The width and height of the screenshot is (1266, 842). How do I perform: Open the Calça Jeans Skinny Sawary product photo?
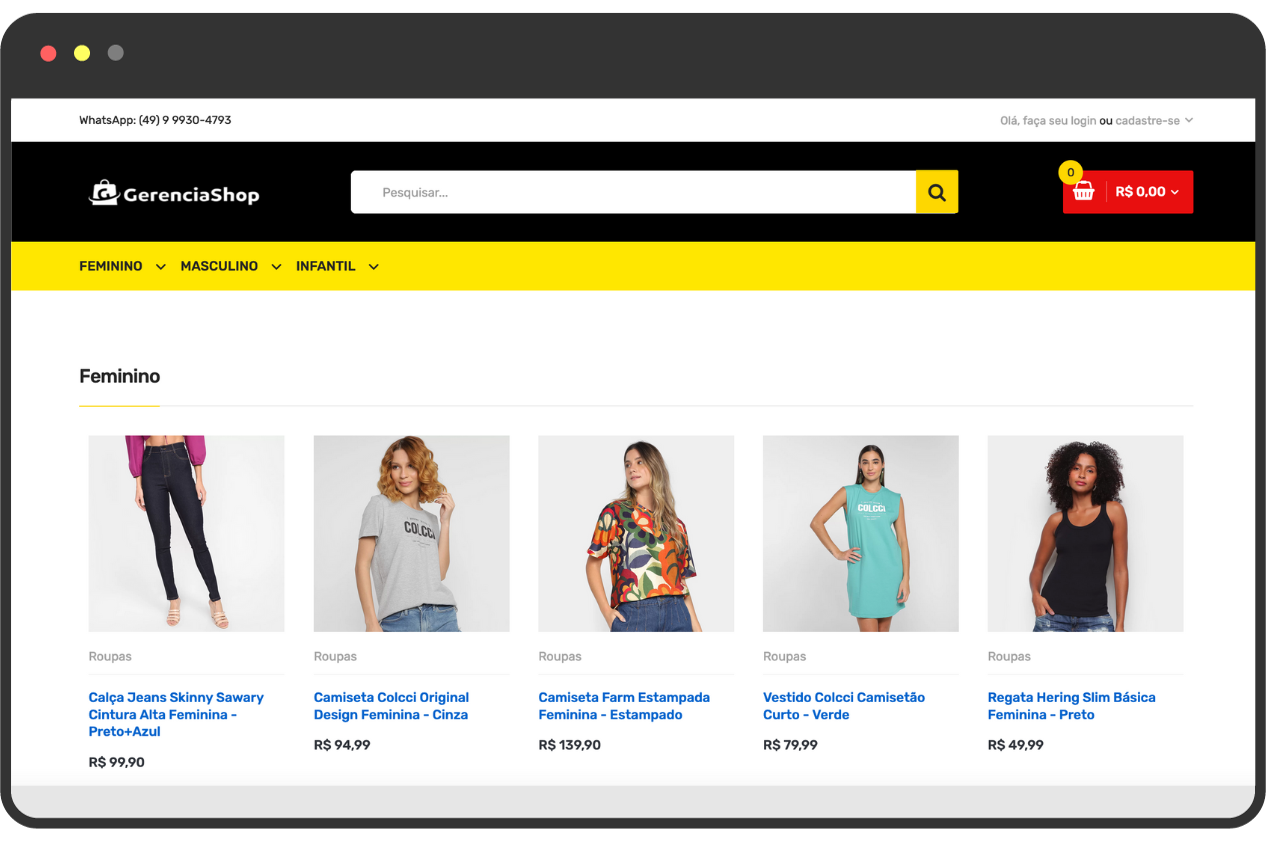click(186, 533)
